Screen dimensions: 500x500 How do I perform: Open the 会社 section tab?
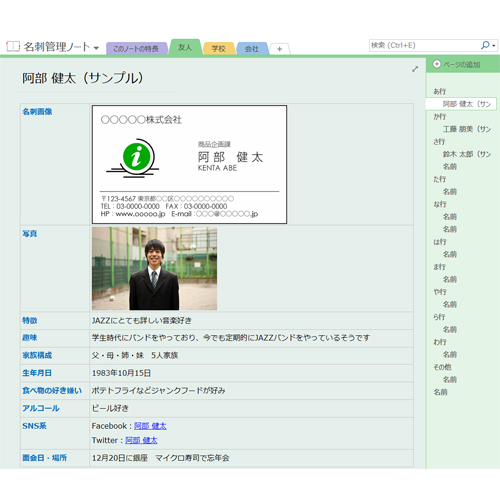[x=252, y=49]
